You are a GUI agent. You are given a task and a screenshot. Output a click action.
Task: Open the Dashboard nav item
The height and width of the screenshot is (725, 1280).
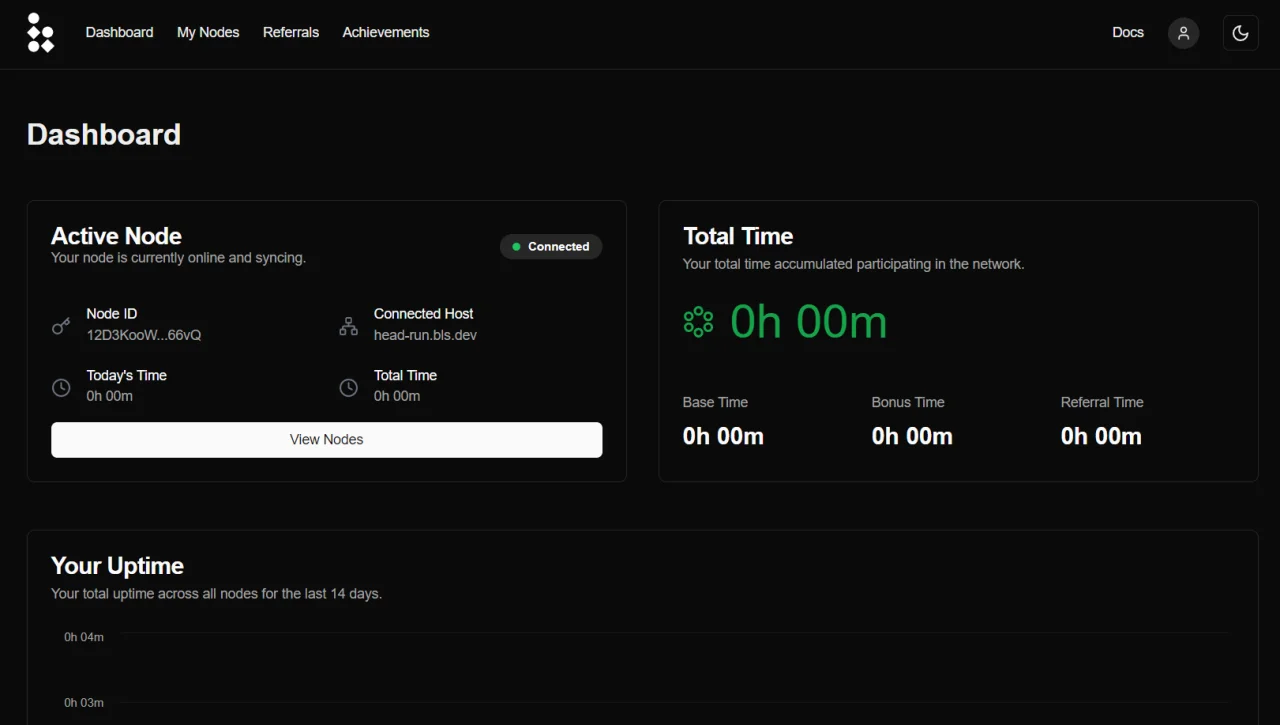click(x=119, y=32)
